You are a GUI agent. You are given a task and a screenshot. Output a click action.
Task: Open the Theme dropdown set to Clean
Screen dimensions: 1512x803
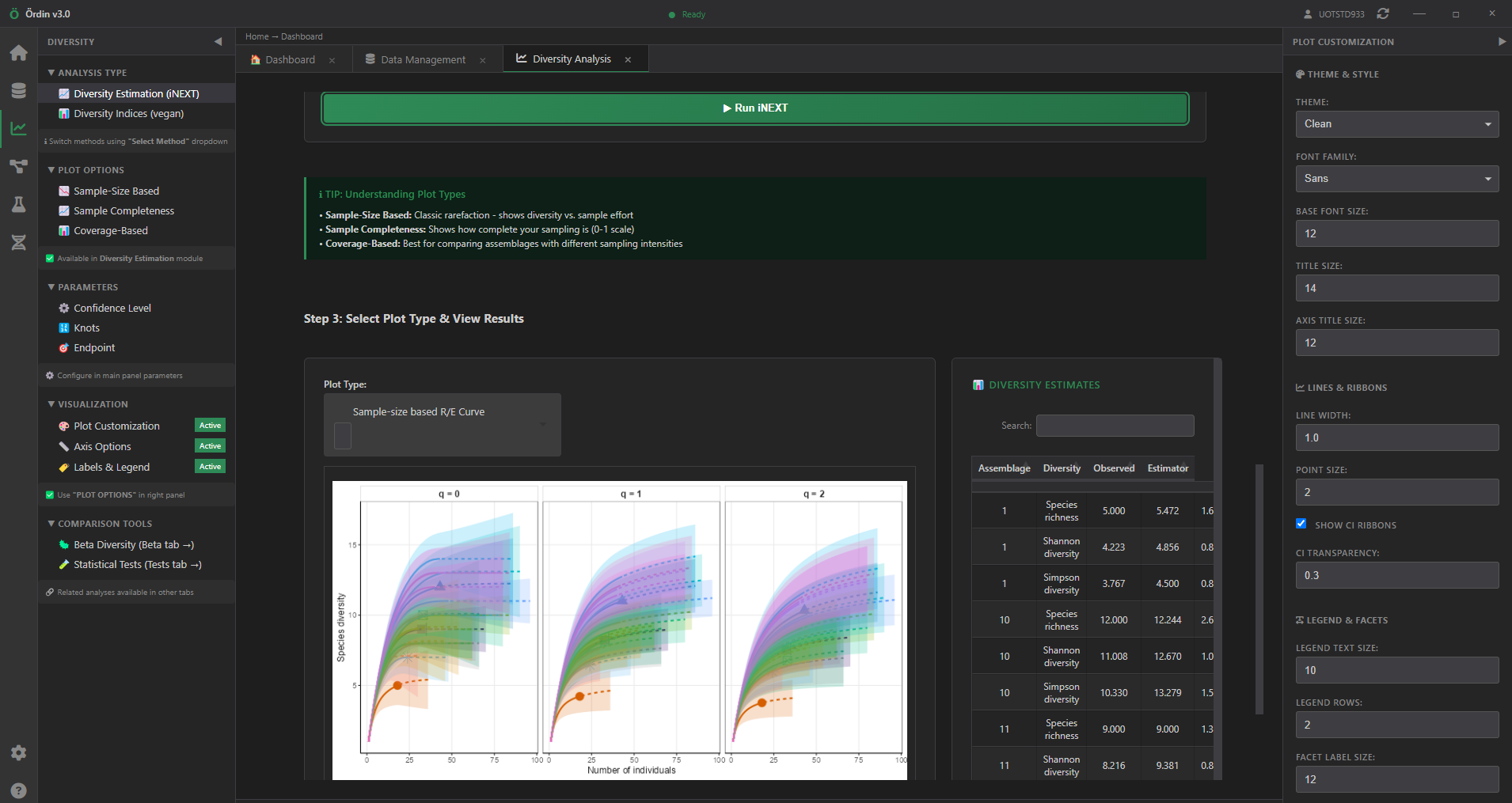pyautogui.click(x=1396, y=124)
